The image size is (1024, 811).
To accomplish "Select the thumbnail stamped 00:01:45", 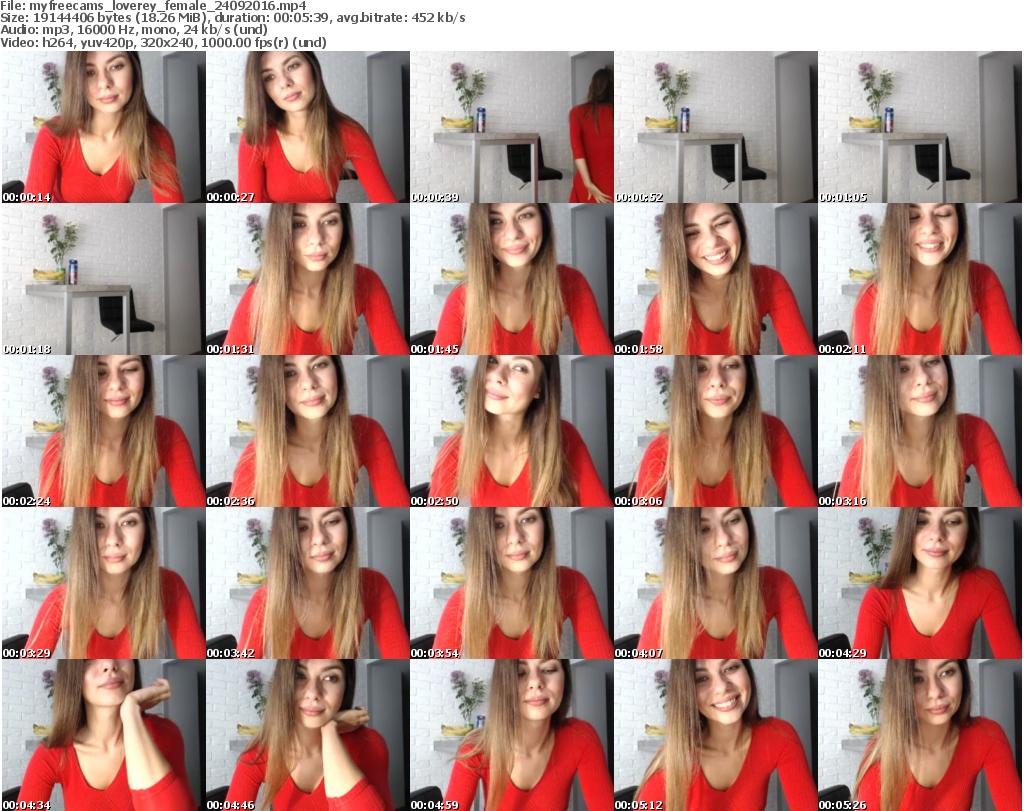I will coord(511,279).
